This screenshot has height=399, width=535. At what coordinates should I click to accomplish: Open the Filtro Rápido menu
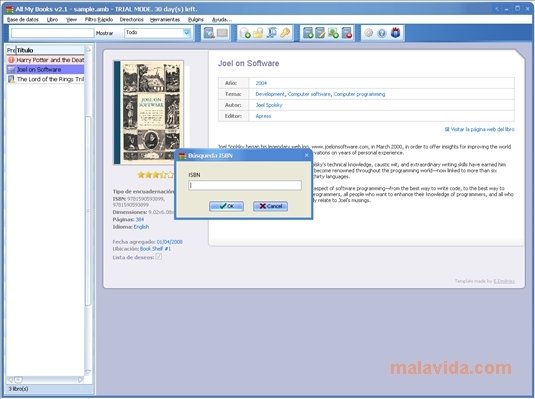[99, 20]
